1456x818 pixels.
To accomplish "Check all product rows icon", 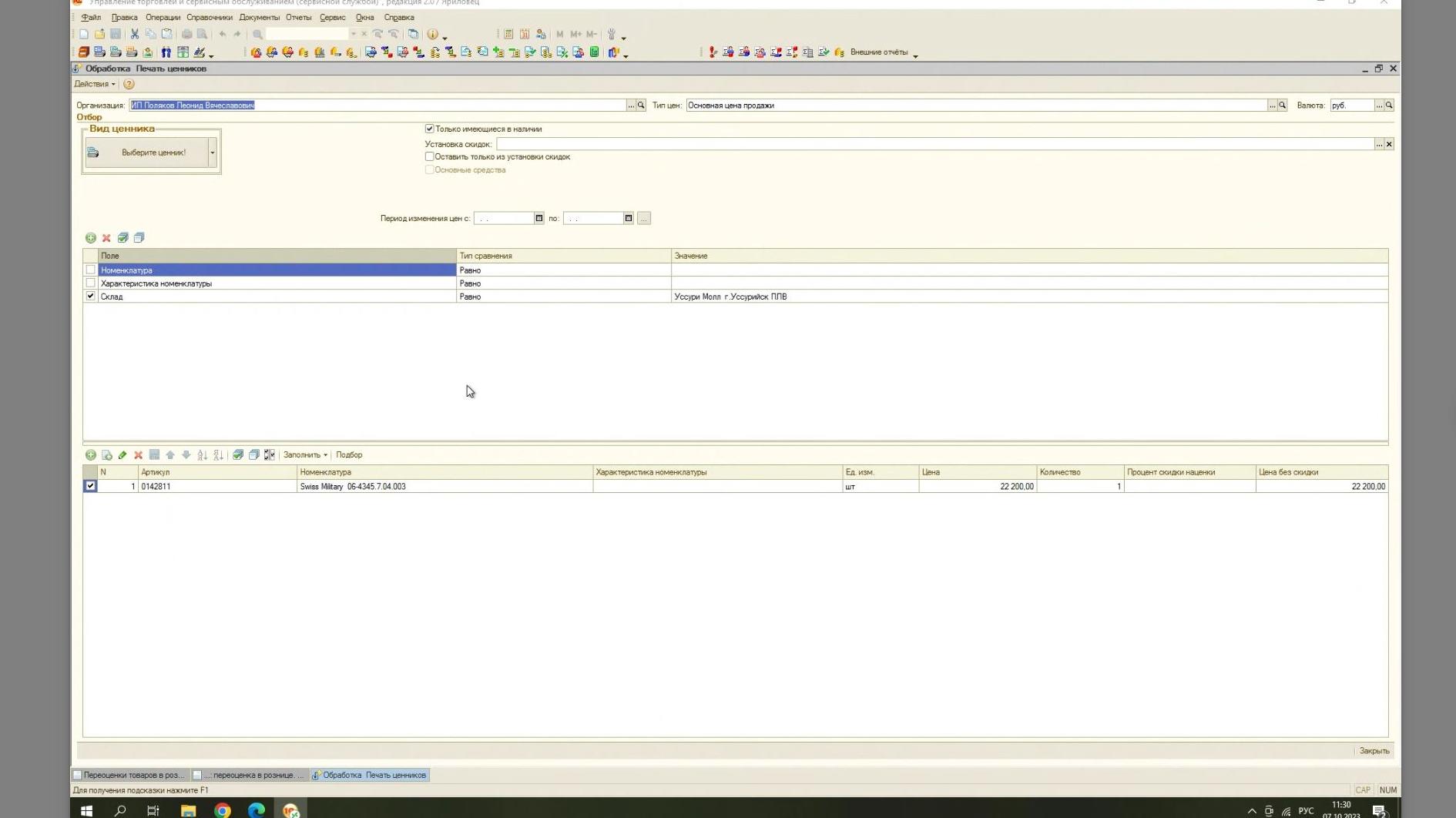I will [x=238, y=455].
